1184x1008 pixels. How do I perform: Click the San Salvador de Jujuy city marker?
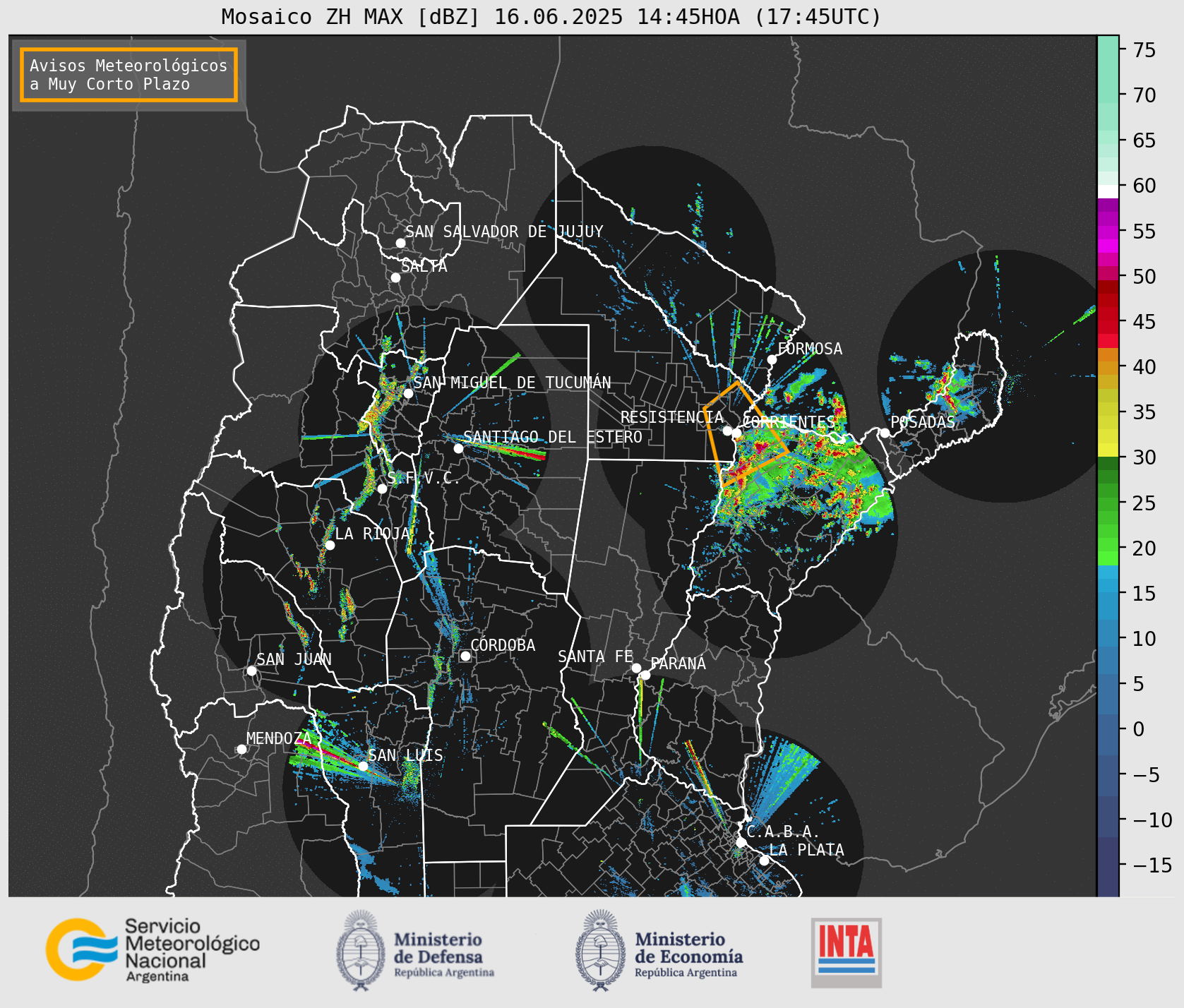[400, 243]
